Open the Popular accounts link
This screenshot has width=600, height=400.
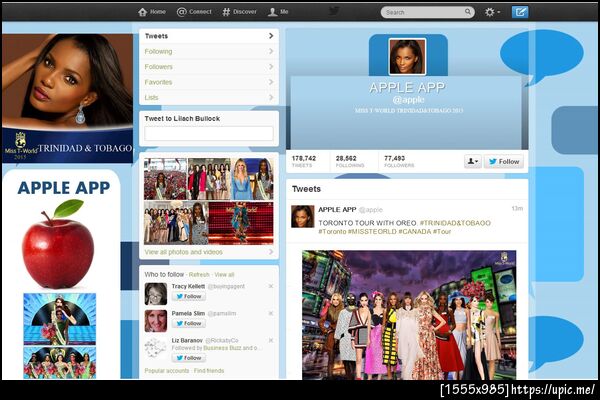167,371
